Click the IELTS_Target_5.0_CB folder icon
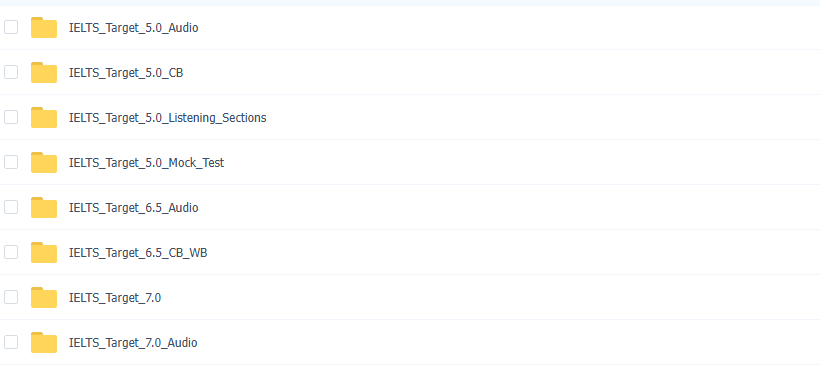820x374 pixels. point(44,72)
